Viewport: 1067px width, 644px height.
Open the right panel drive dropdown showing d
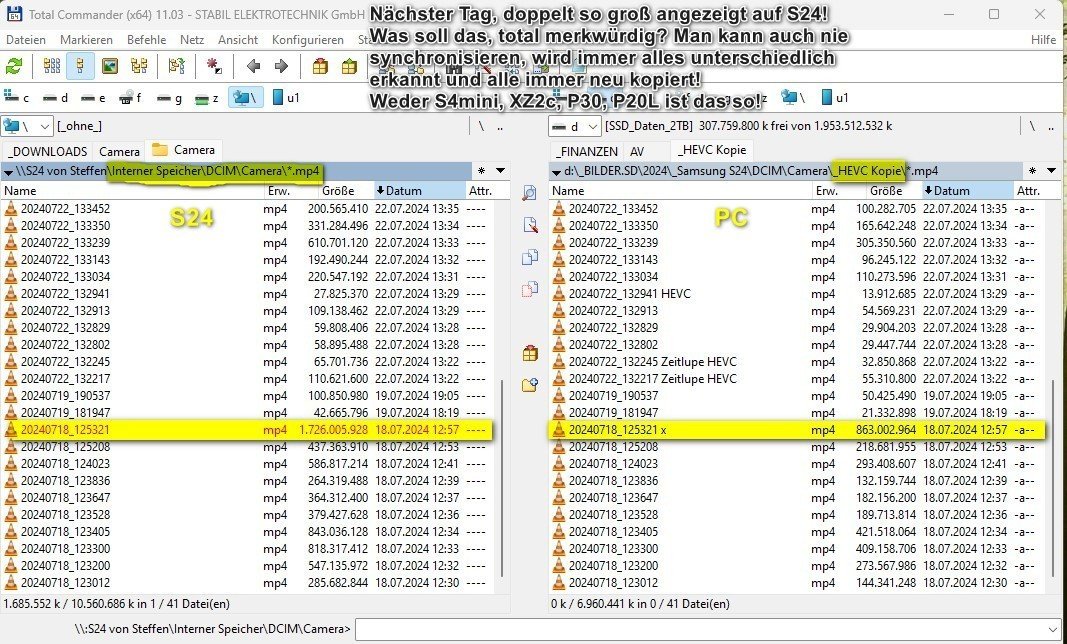pos(574,126)
